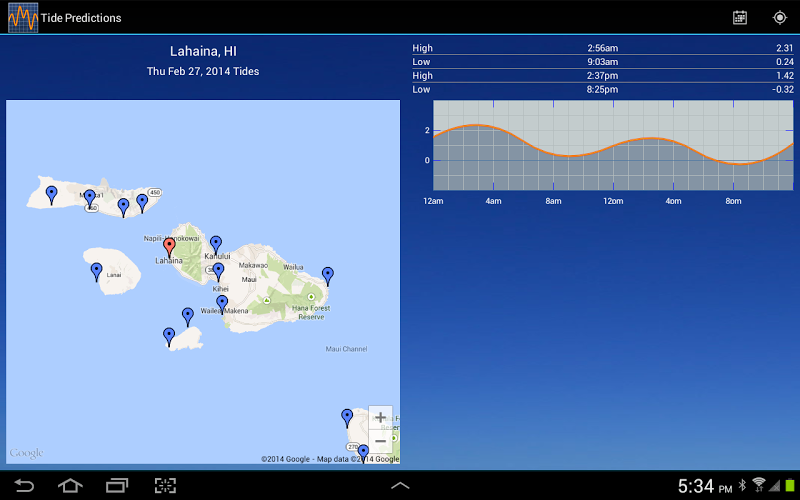Screen dimensions: 800x500
Task: Select the Lanai island station pin
Action: [96, 272]
